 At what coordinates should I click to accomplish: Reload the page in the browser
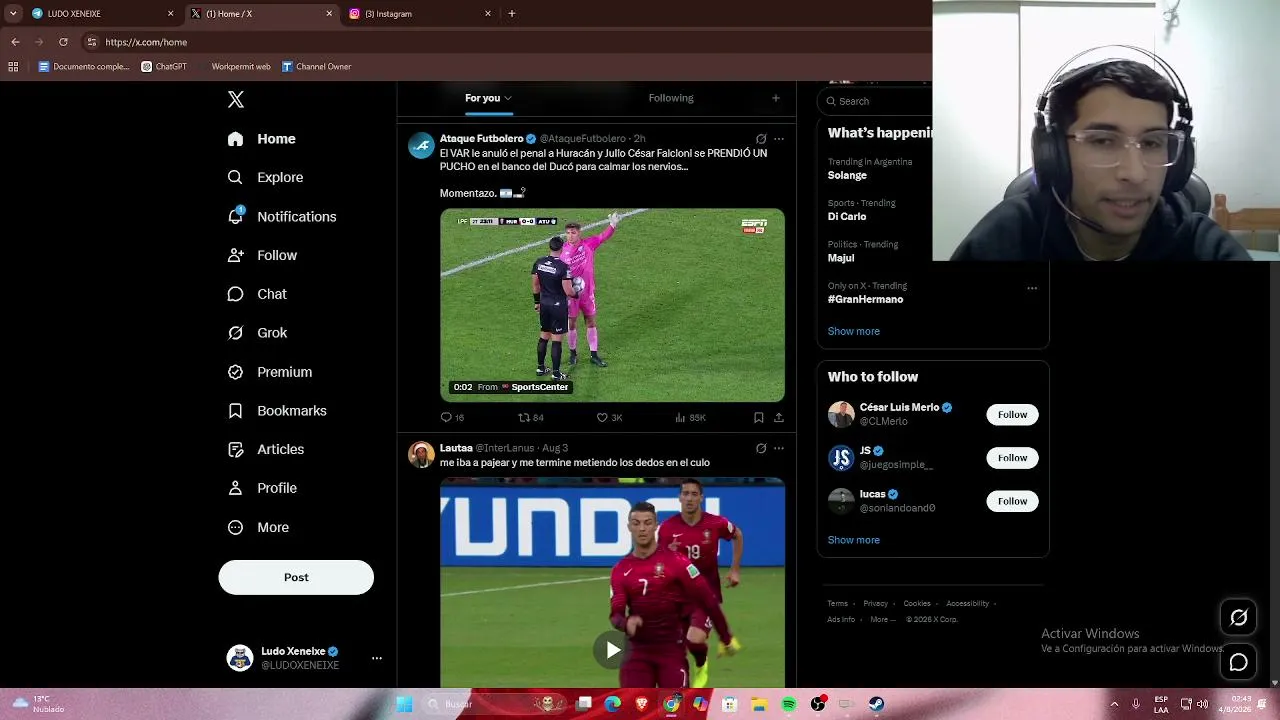(x=63, y=42)
